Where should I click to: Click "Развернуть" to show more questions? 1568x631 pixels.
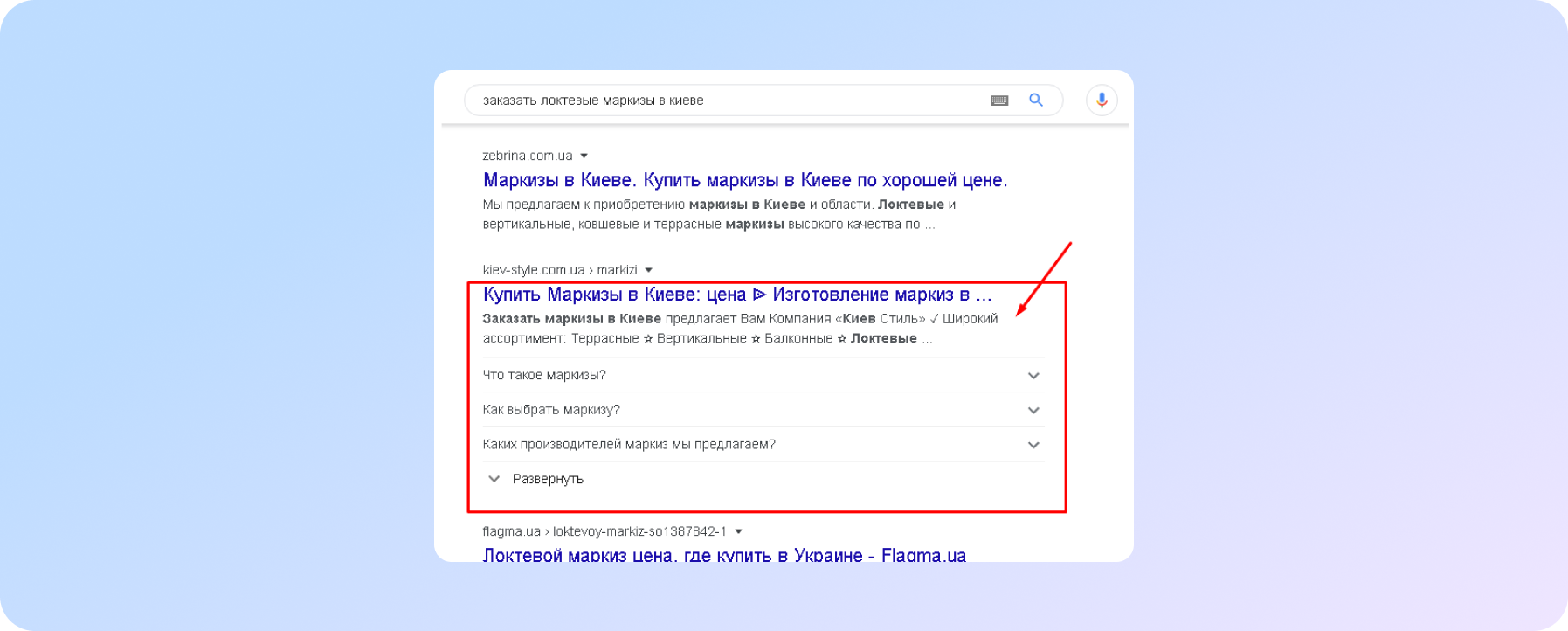[x=535, y=479]
